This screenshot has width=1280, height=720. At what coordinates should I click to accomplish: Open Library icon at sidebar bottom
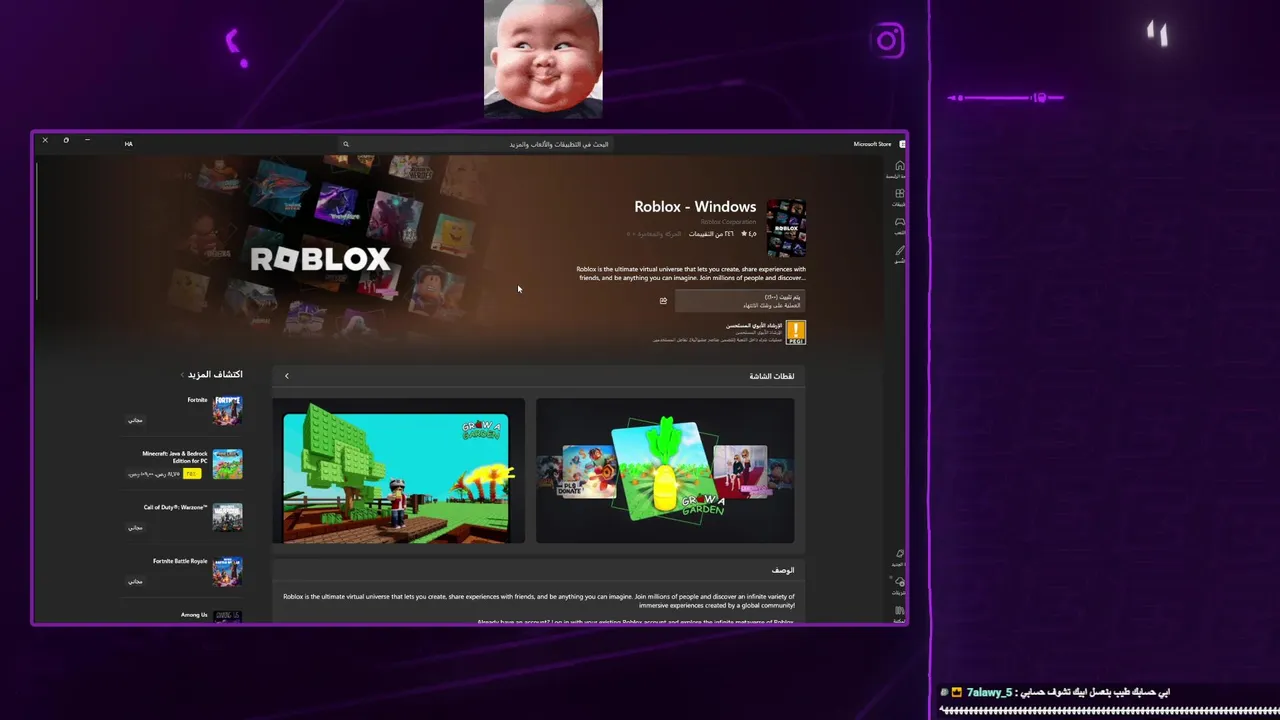click(x=899, y=612)
